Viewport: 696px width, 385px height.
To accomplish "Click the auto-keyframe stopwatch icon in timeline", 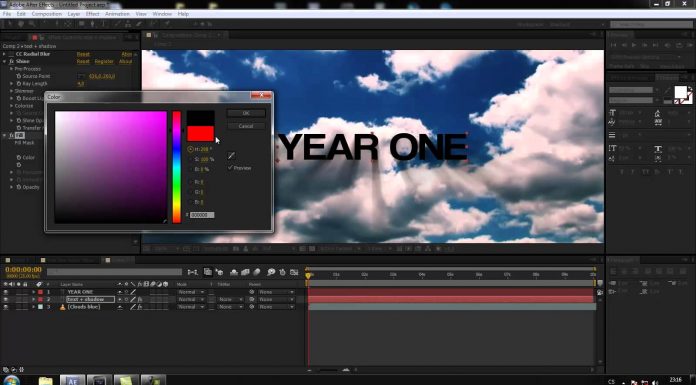I will [282, 272].
